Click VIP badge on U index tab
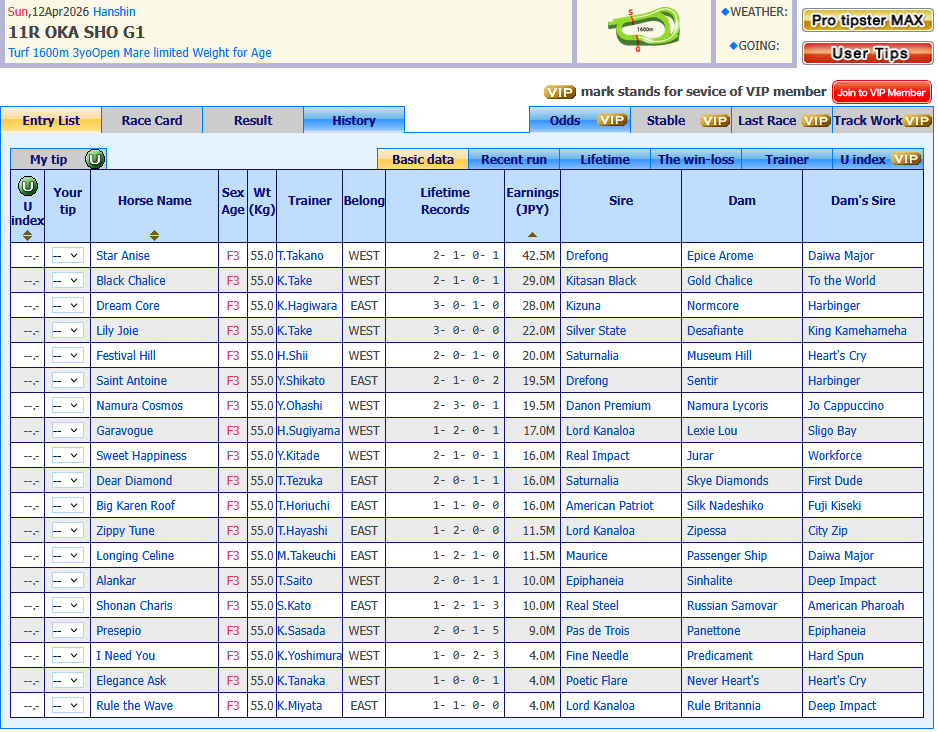This screenshot has width=938, height=732. tap(906, 159)
